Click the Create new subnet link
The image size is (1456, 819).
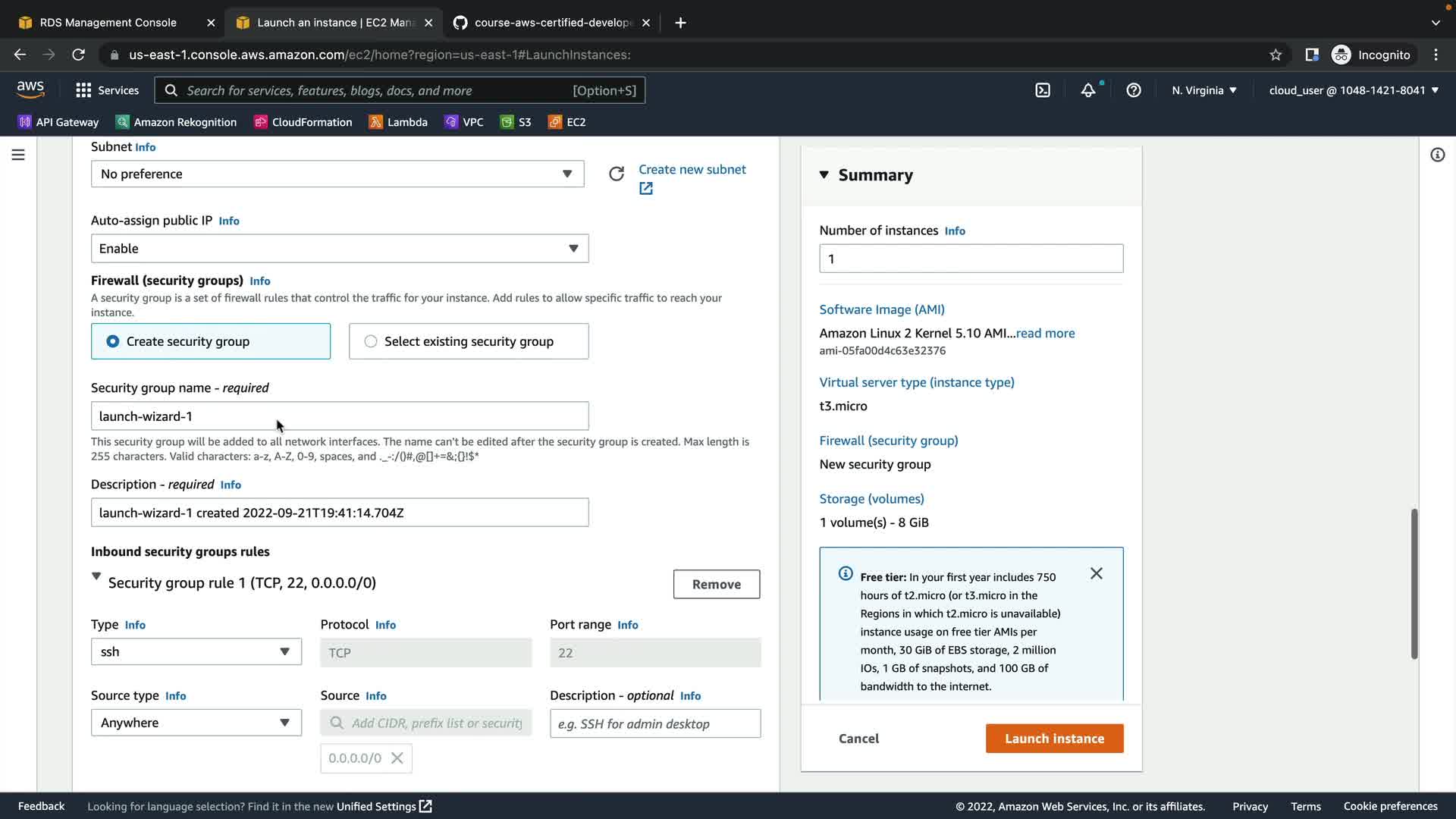click(x=692, y=169)
